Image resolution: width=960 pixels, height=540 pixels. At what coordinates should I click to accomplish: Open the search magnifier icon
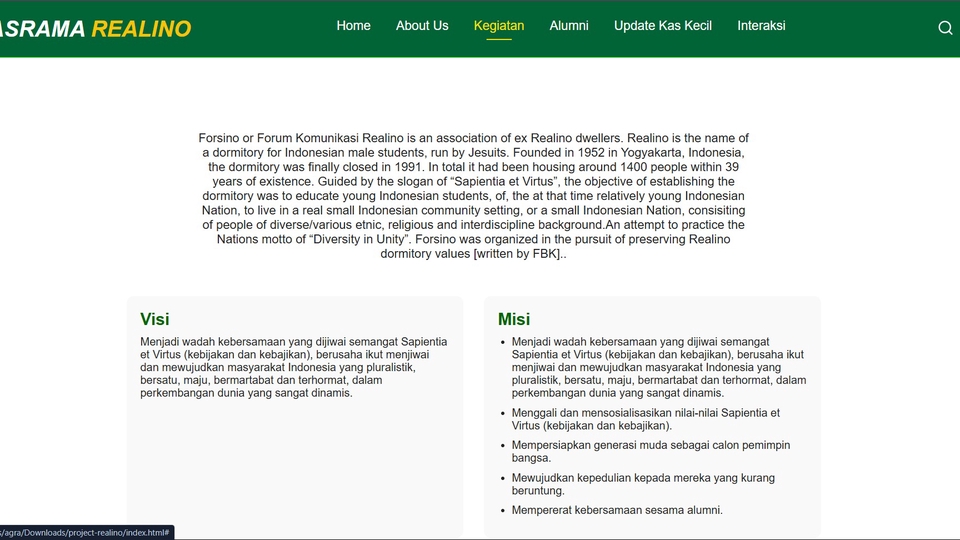(x=945, y=28)
